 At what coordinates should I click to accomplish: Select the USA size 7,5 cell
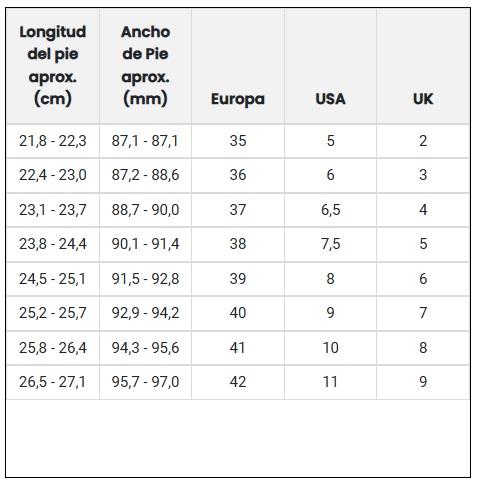pos(330,244)
